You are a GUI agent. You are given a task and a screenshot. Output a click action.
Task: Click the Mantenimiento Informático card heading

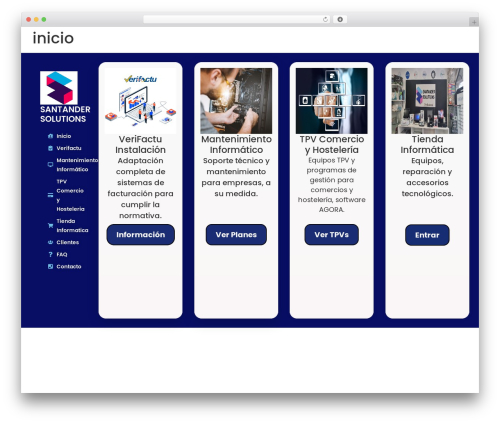coord(236,144)
